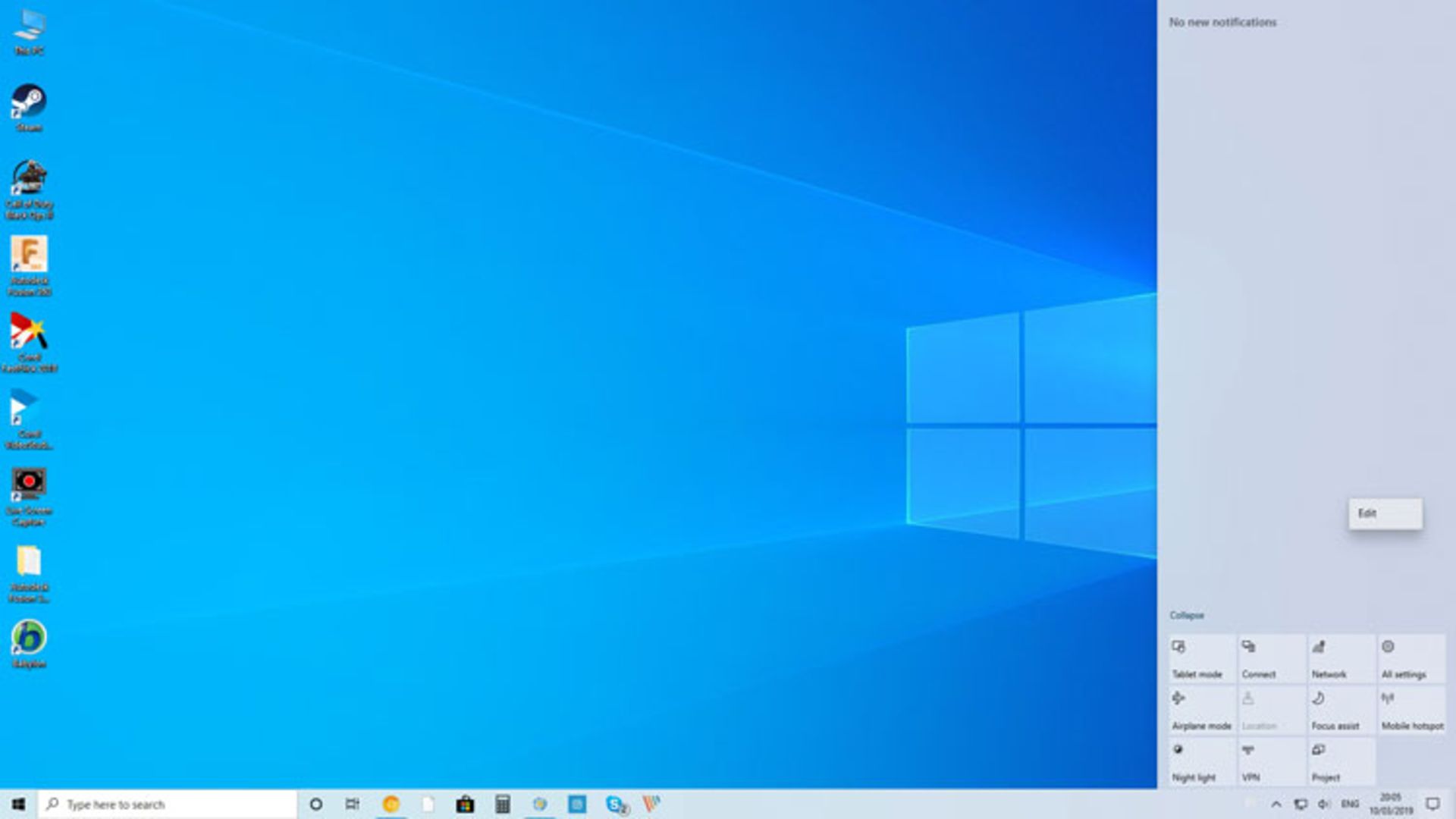Launch Calculator from the taskbar
Screen dimensions: 1456x819
(502, 805)
